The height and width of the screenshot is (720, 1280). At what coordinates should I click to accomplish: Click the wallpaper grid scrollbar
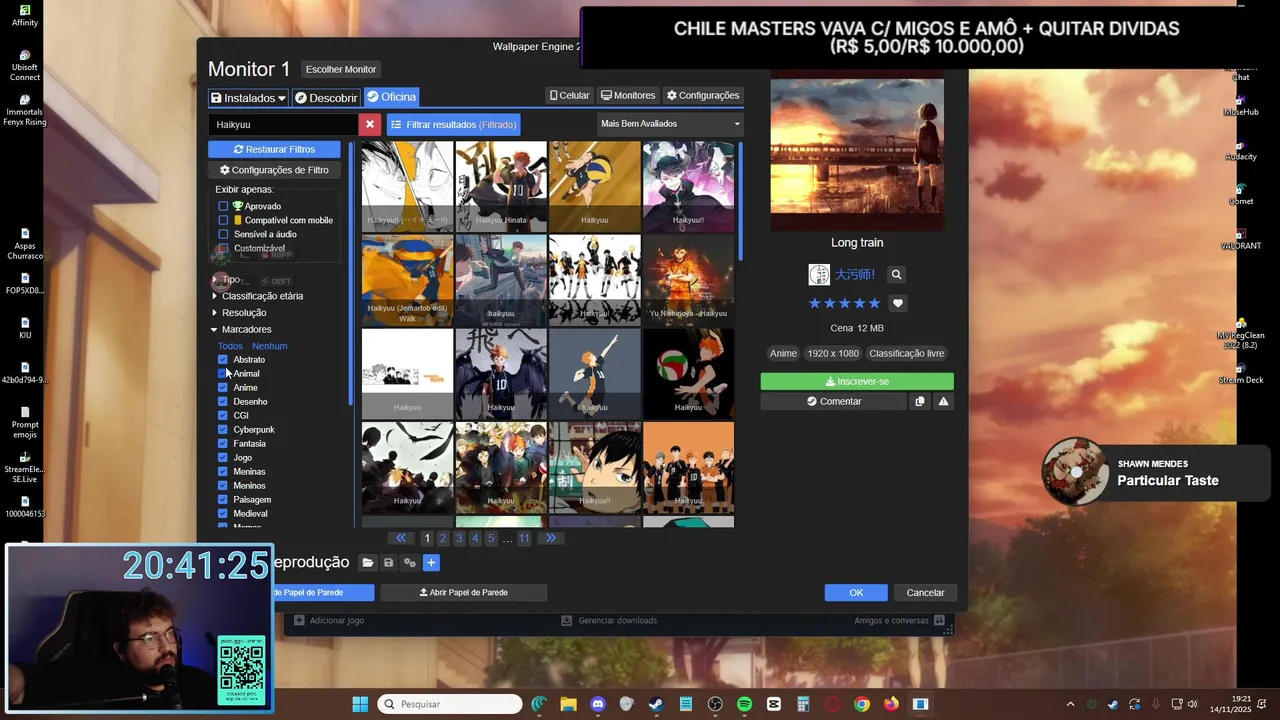pyautogui.click(x=740, y=200)
